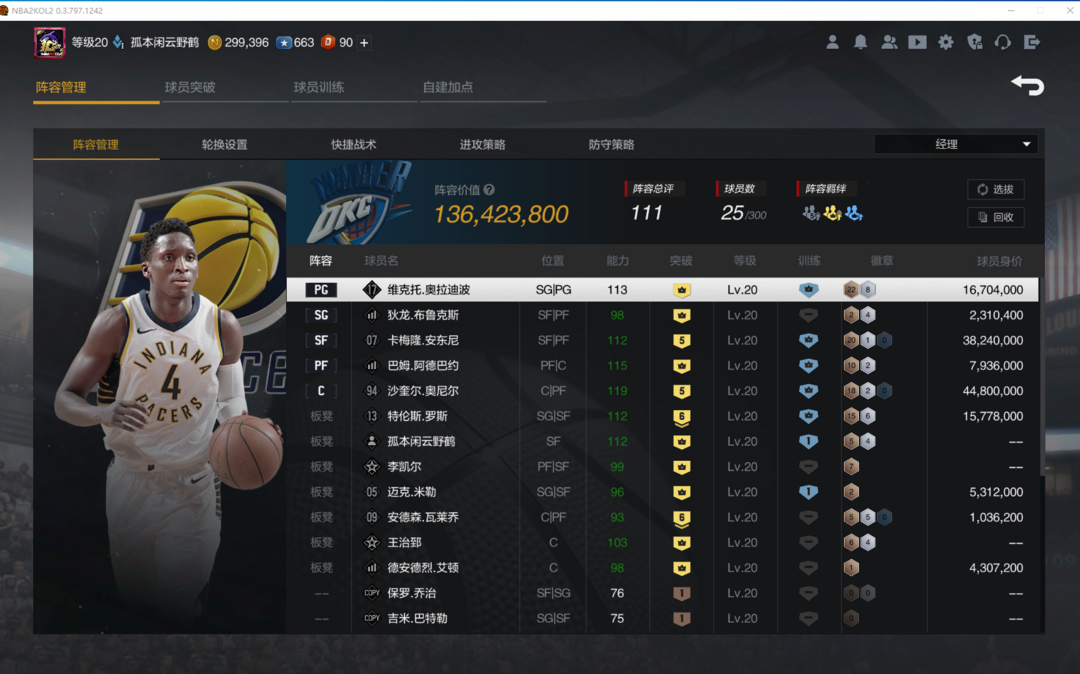
Task: Click the 阵容羁绊 label
Action: [825, 189]
